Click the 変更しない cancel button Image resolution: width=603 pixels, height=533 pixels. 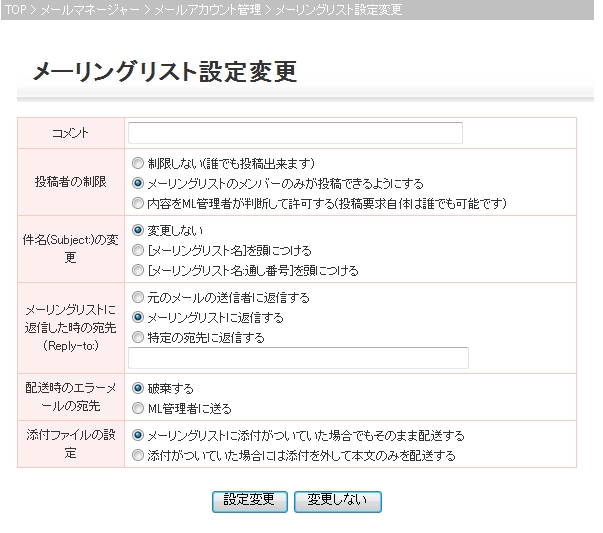pyautogui.click(x=337, y=500)
